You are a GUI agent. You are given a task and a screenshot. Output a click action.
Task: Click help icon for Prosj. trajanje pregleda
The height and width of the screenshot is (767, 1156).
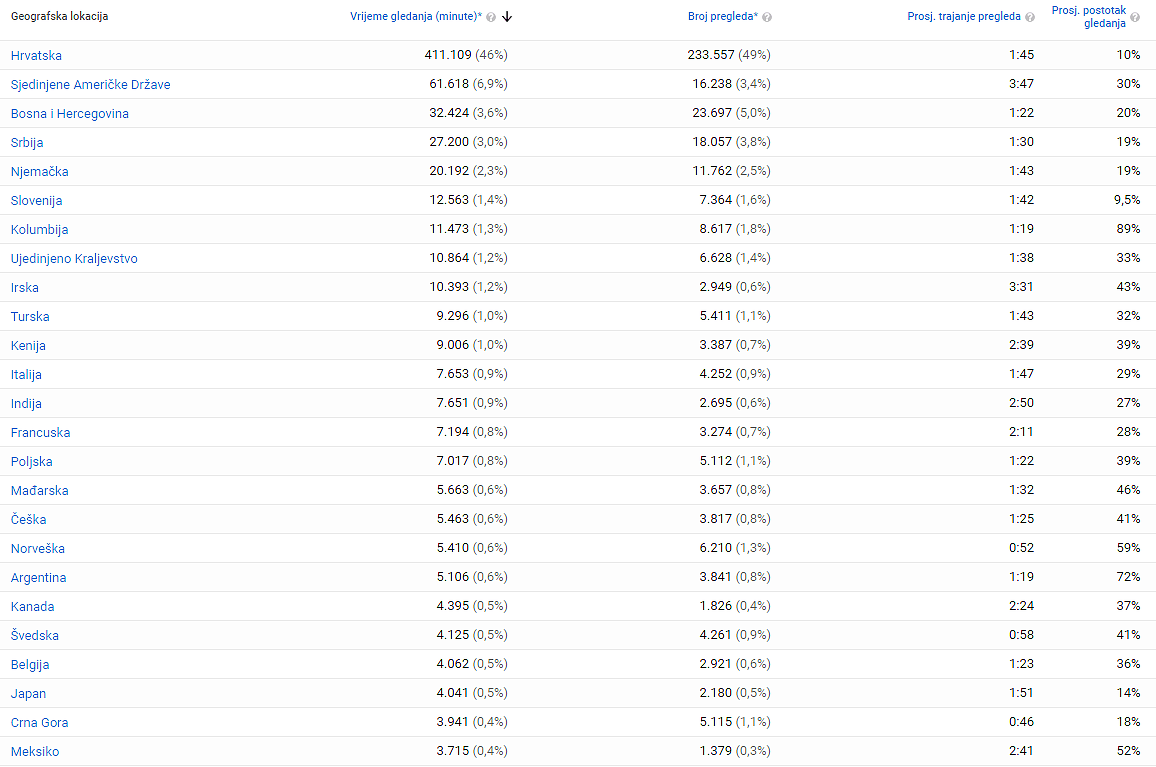point(1030,17)
